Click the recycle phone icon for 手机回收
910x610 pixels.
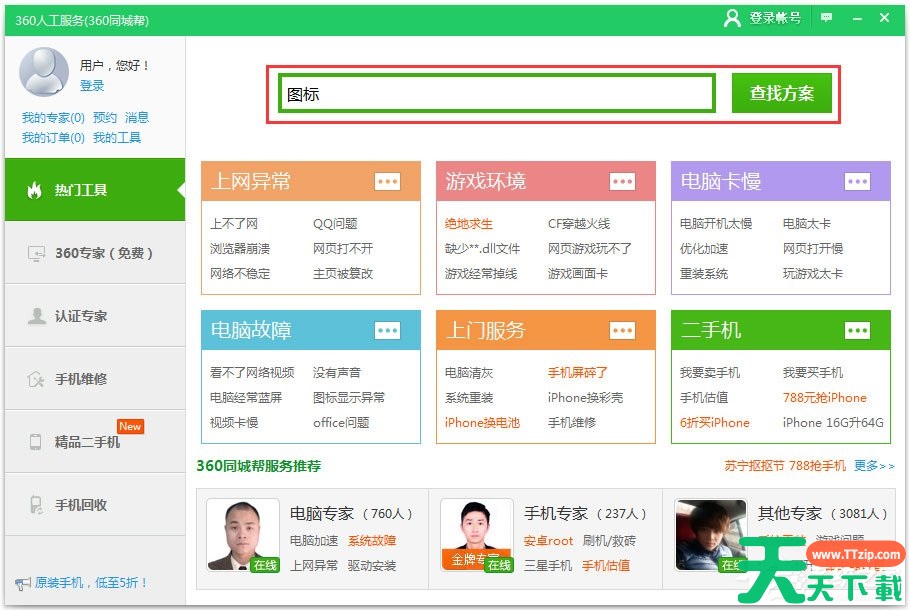(x=36, y=504)
